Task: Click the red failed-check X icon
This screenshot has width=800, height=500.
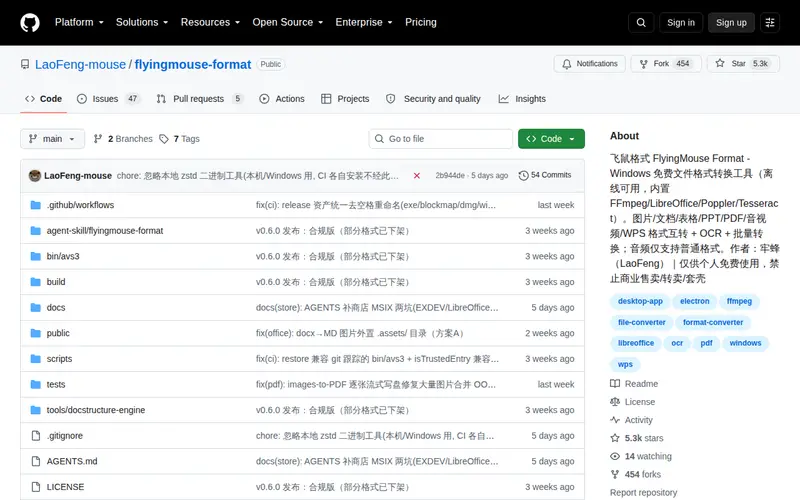Action: (417, 176)
